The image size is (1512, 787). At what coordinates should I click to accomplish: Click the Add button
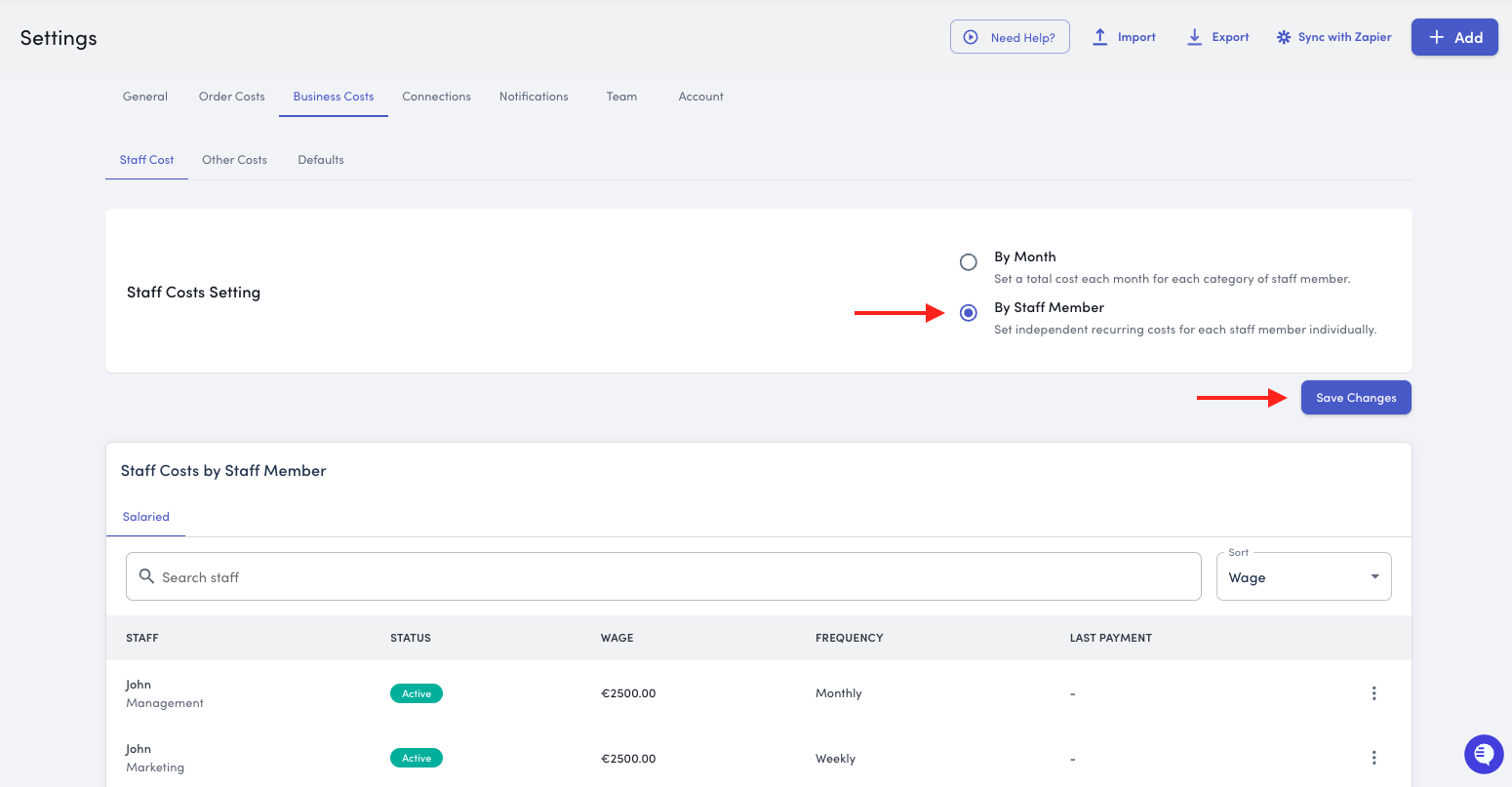(x=1453, y=37)
